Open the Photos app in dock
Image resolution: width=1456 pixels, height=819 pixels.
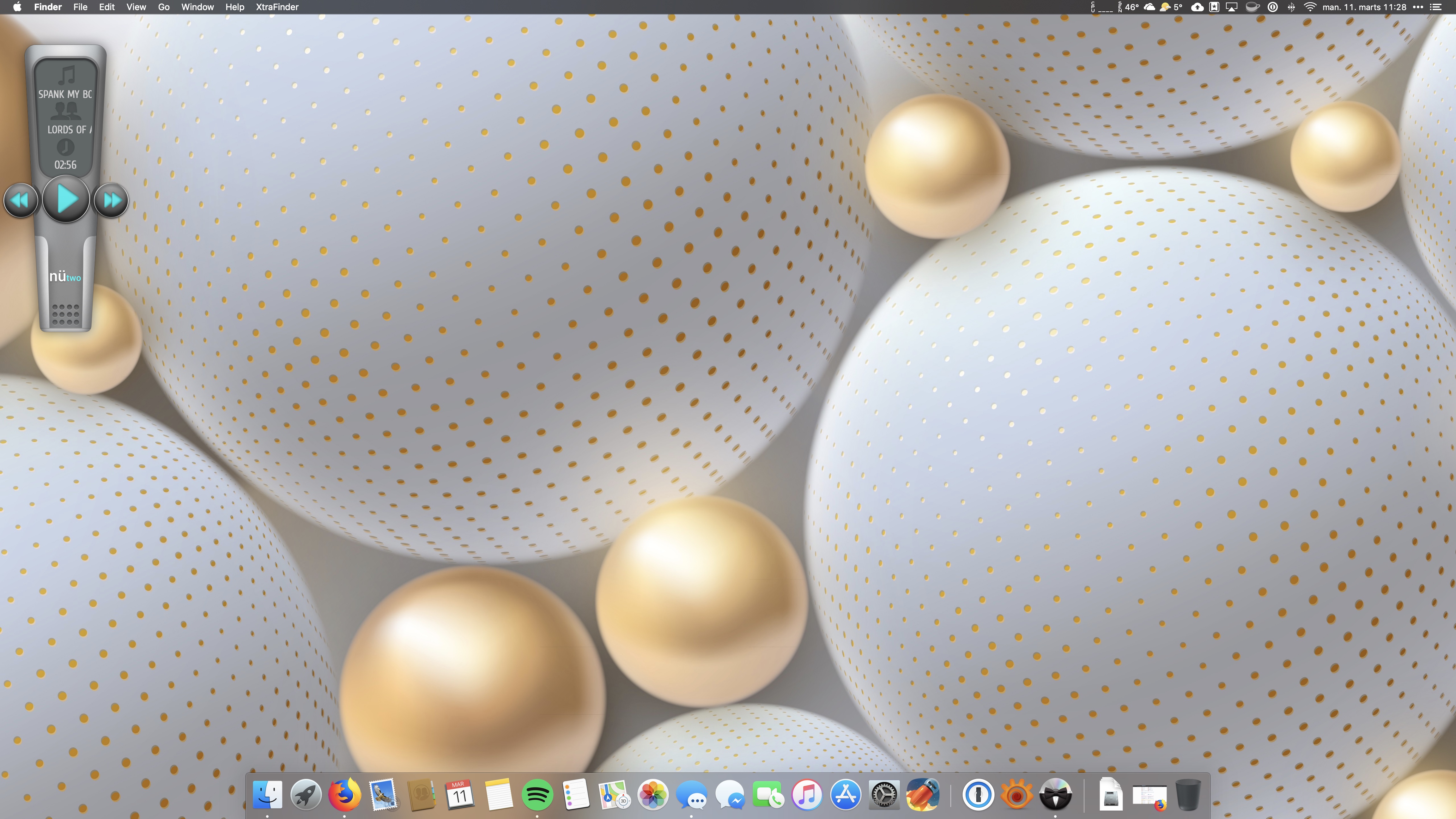[652, 795]
